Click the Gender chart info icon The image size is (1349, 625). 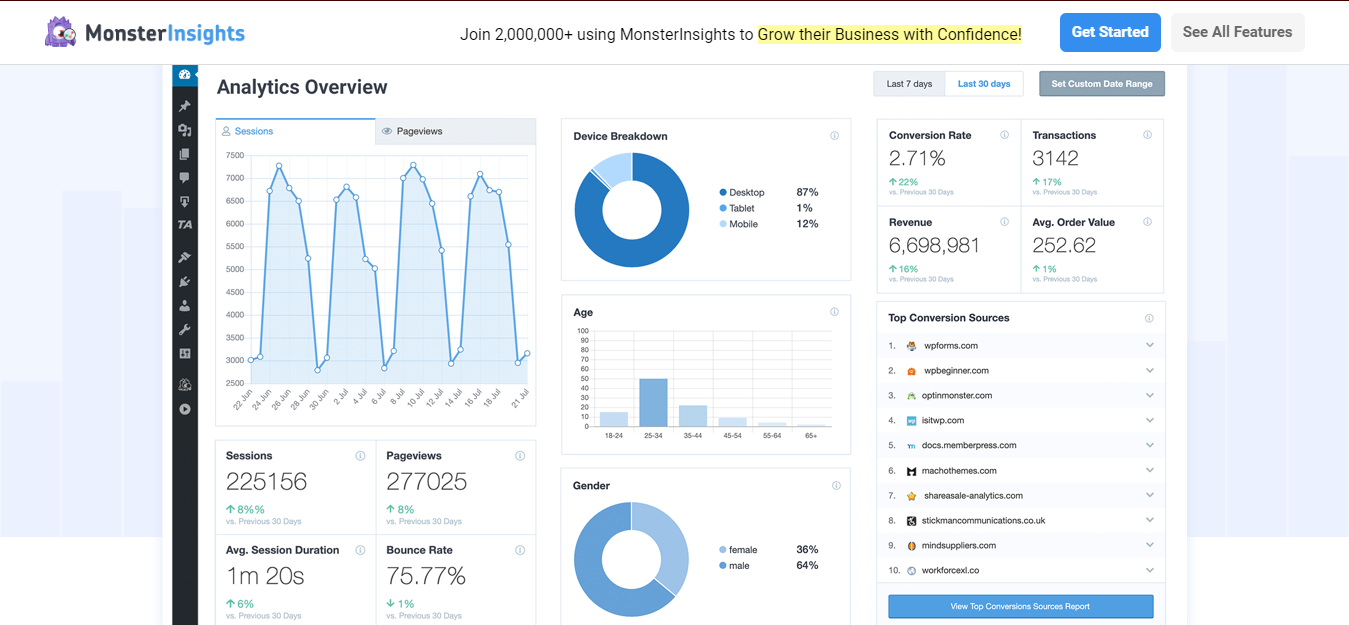pos(836,486)
